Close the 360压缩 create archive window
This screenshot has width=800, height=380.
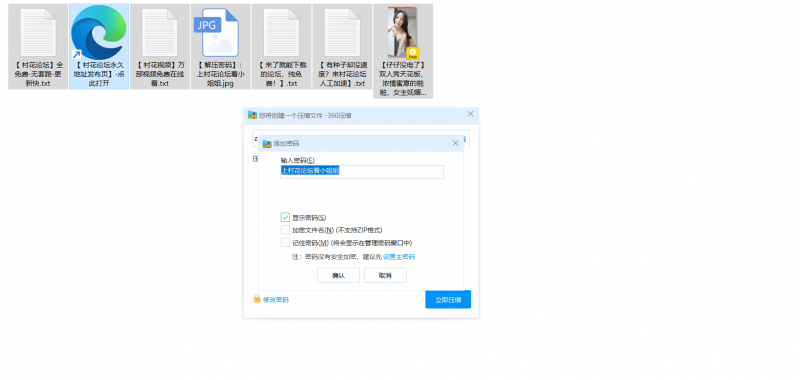tap(470, 114)
